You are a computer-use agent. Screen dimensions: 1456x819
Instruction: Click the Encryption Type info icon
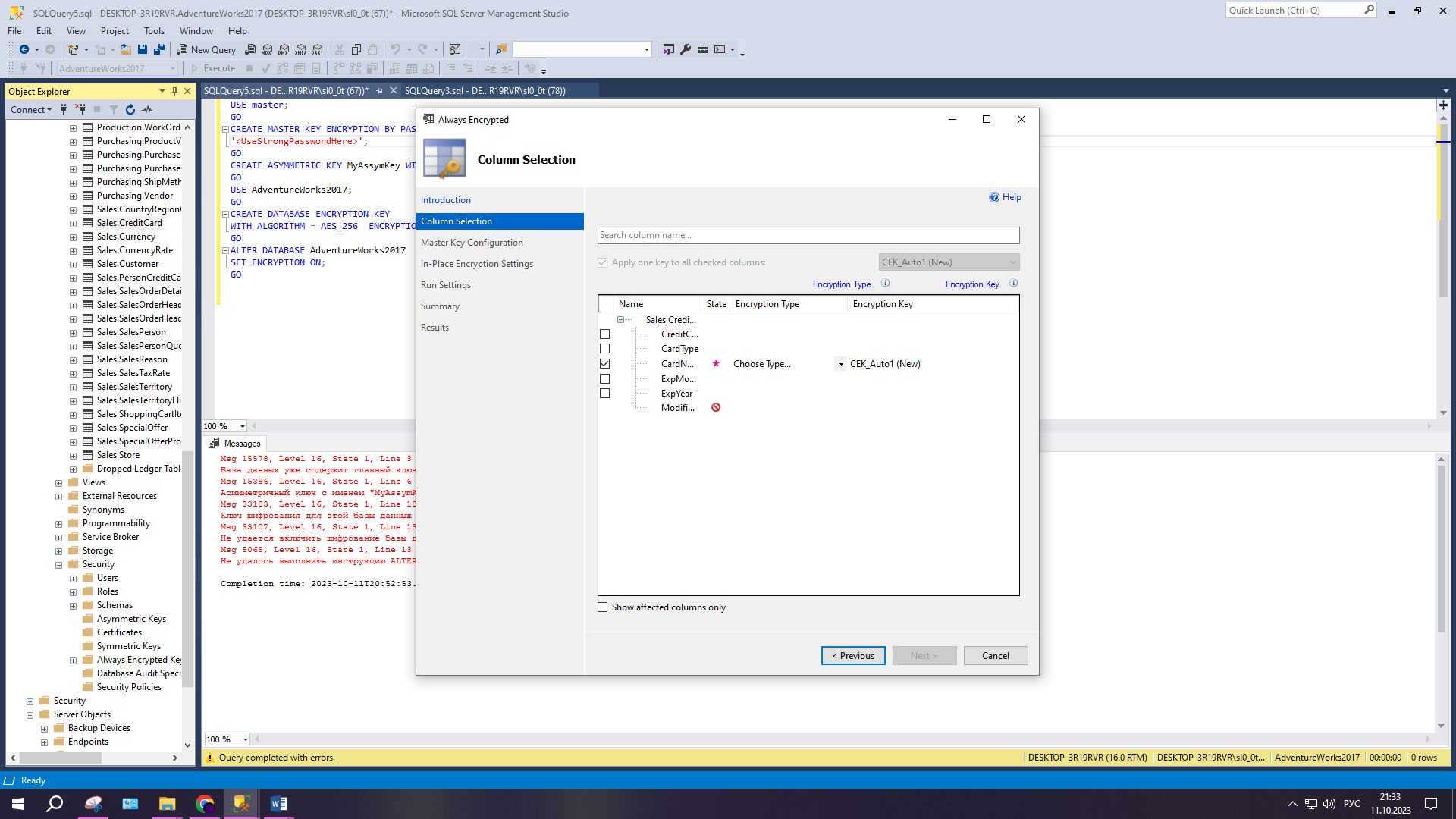[885, 284]
